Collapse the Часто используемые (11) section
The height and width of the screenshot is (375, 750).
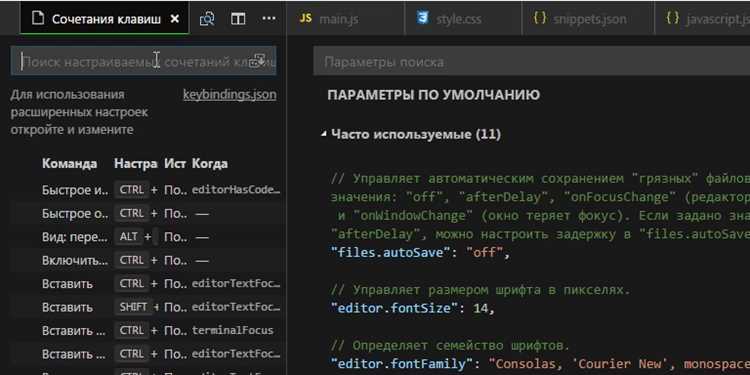324,134
